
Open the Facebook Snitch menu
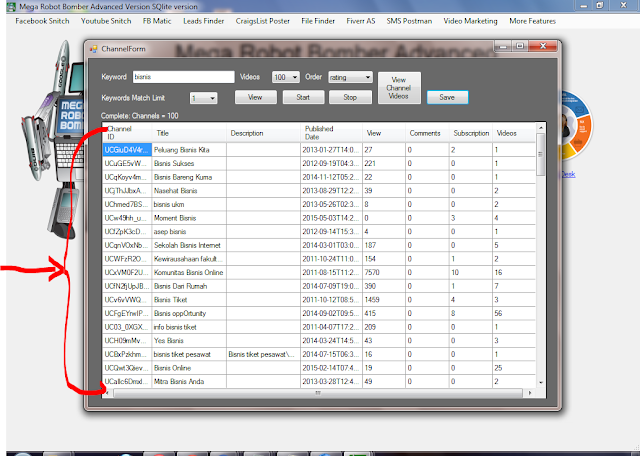click(x=42, y=21)
